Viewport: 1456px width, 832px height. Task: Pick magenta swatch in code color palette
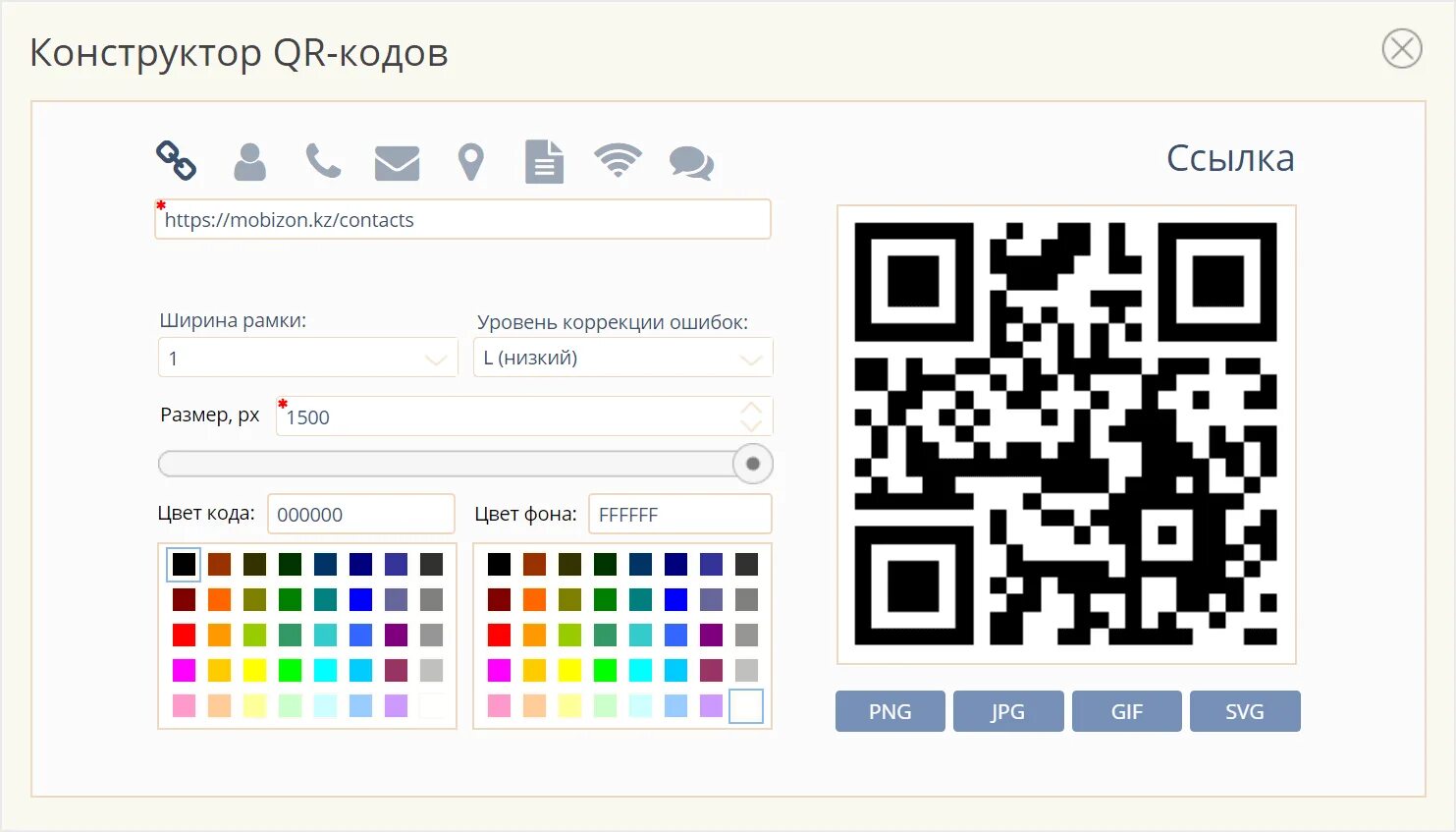pos(184,670)
